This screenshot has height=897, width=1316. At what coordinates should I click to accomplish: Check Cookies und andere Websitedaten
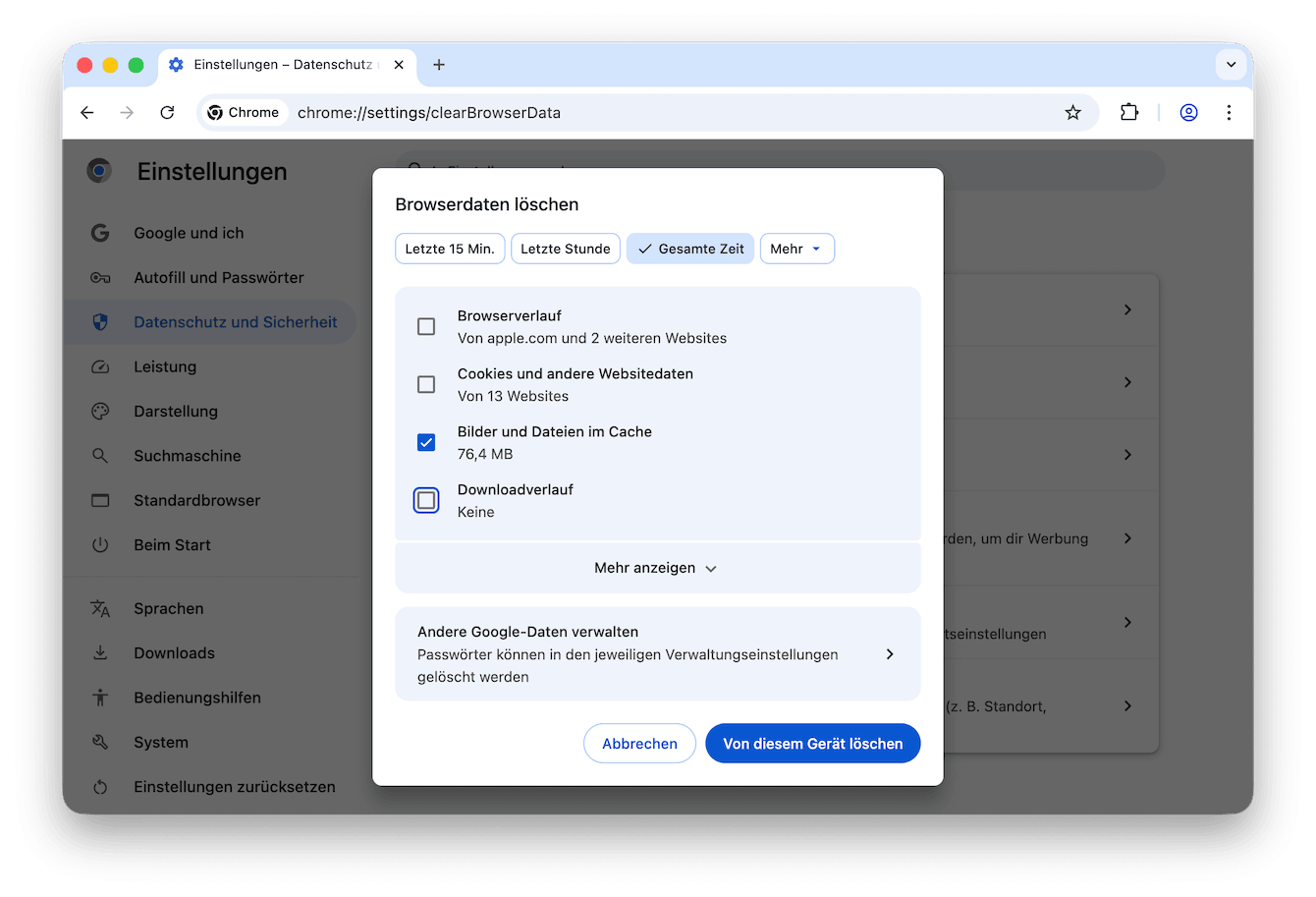click(x=425, y=384)
